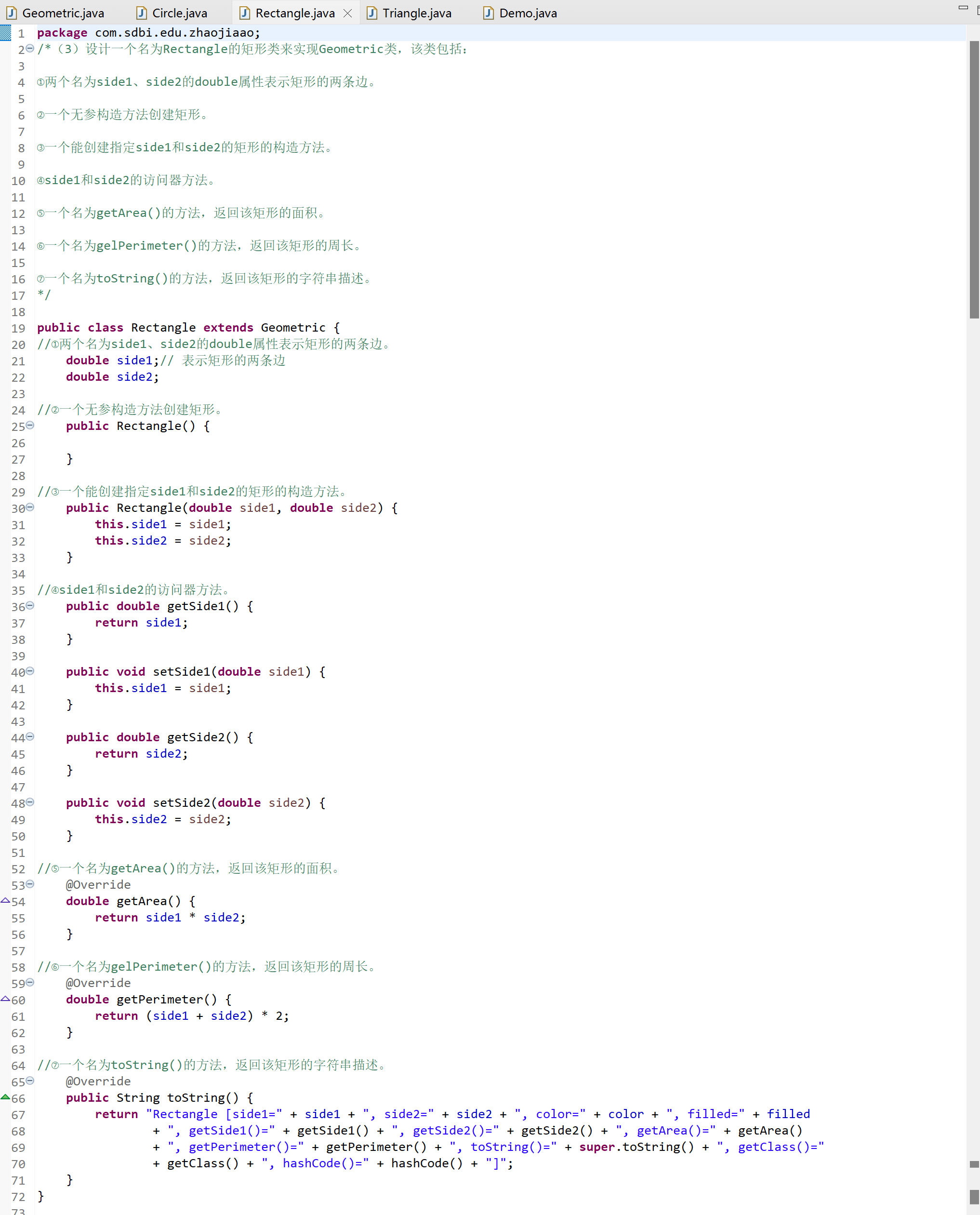Click the Circle.java tab file icon

pyautogui.click(x=141, y=13)
